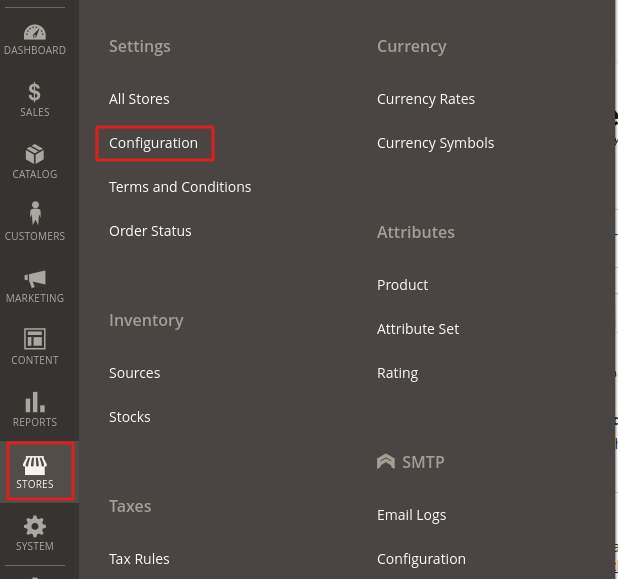Go to Order Status page

click(150, 231)
